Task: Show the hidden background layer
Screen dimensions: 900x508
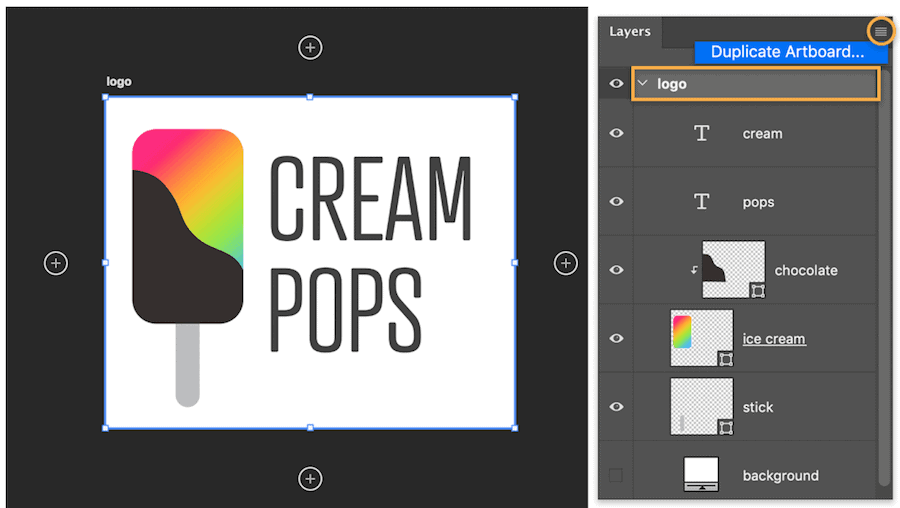Action: point(616,475)
